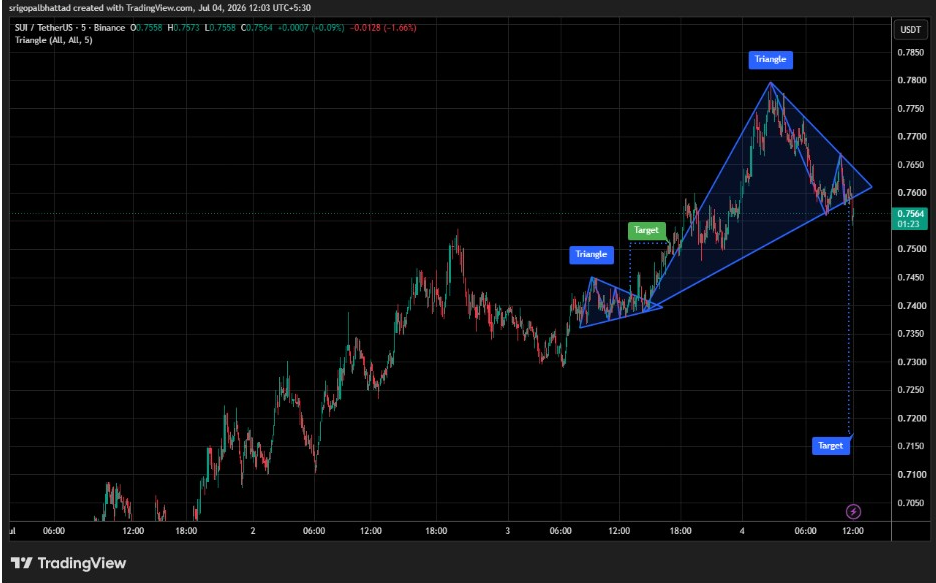This screenshot has height=583, width=936.
Task: Click the 0.7500 price axis label
Action: [912, 249]
